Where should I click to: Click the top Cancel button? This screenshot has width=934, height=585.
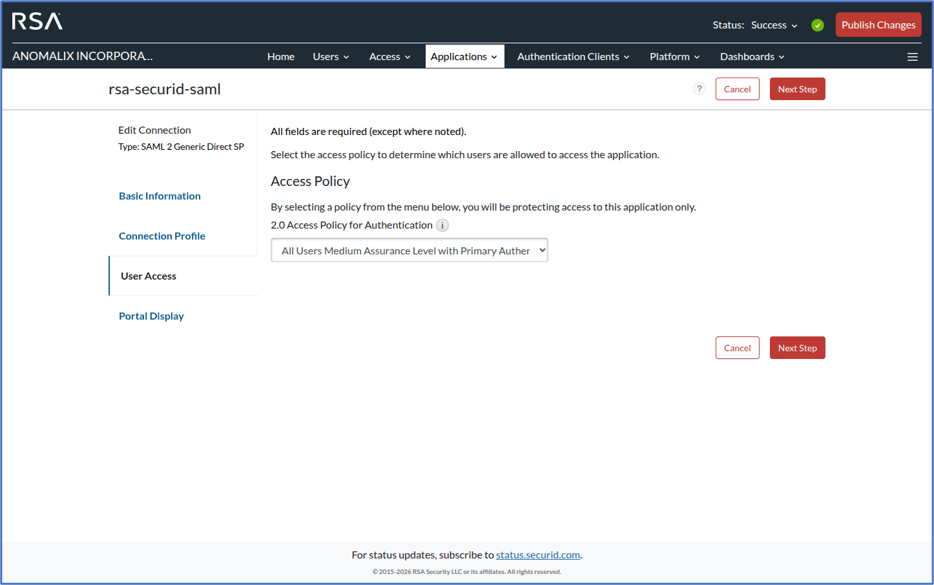pos(737,89)
